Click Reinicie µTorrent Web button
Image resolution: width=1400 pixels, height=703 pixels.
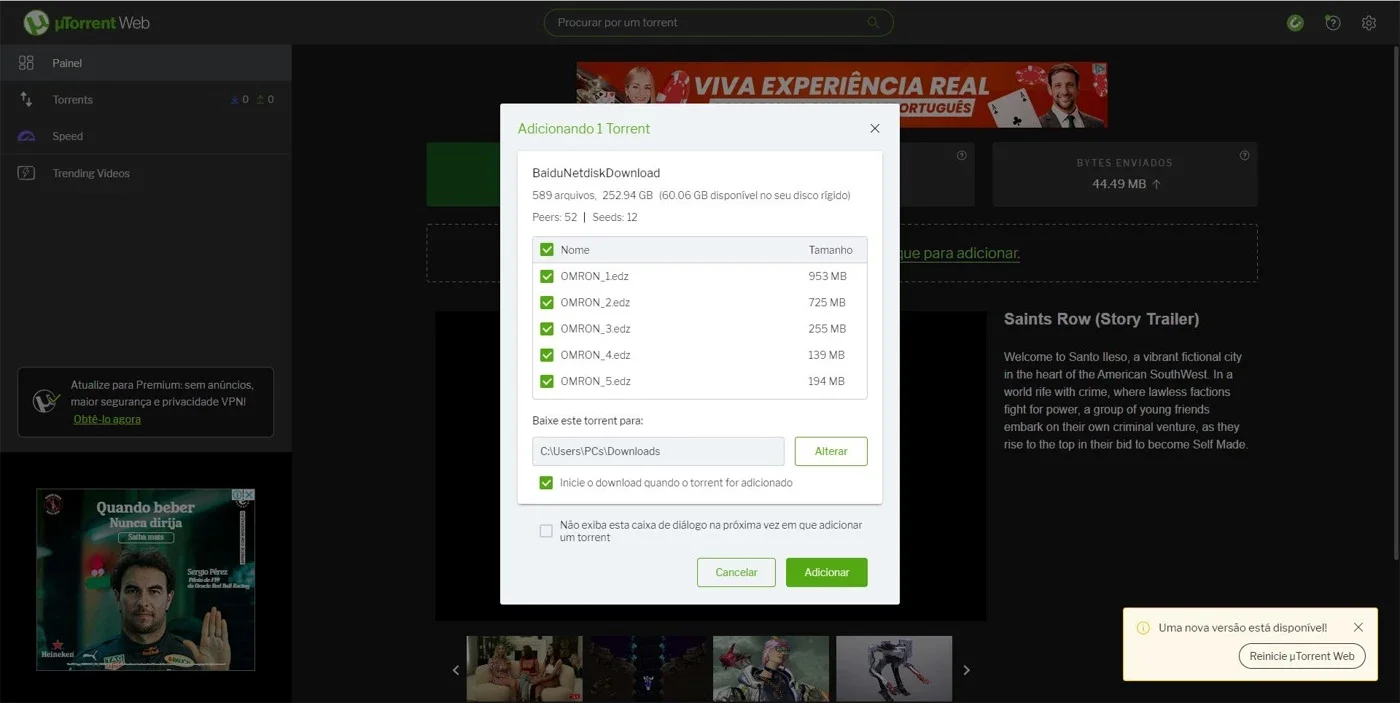(x=1302, y=656)
